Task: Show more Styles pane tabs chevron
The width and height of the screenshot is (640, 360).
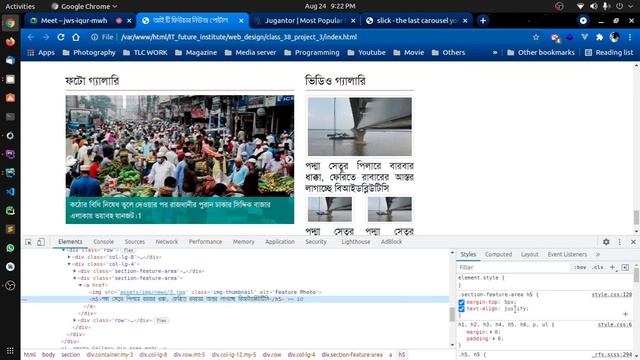Action: tap(598, 254)
